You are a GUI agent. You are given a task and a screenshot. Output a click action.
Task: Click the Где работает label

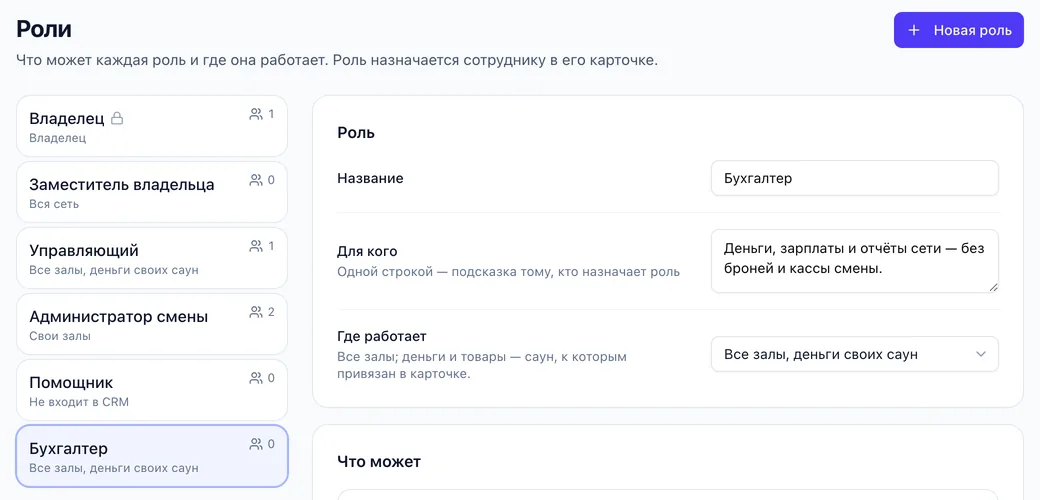[381, 336]
